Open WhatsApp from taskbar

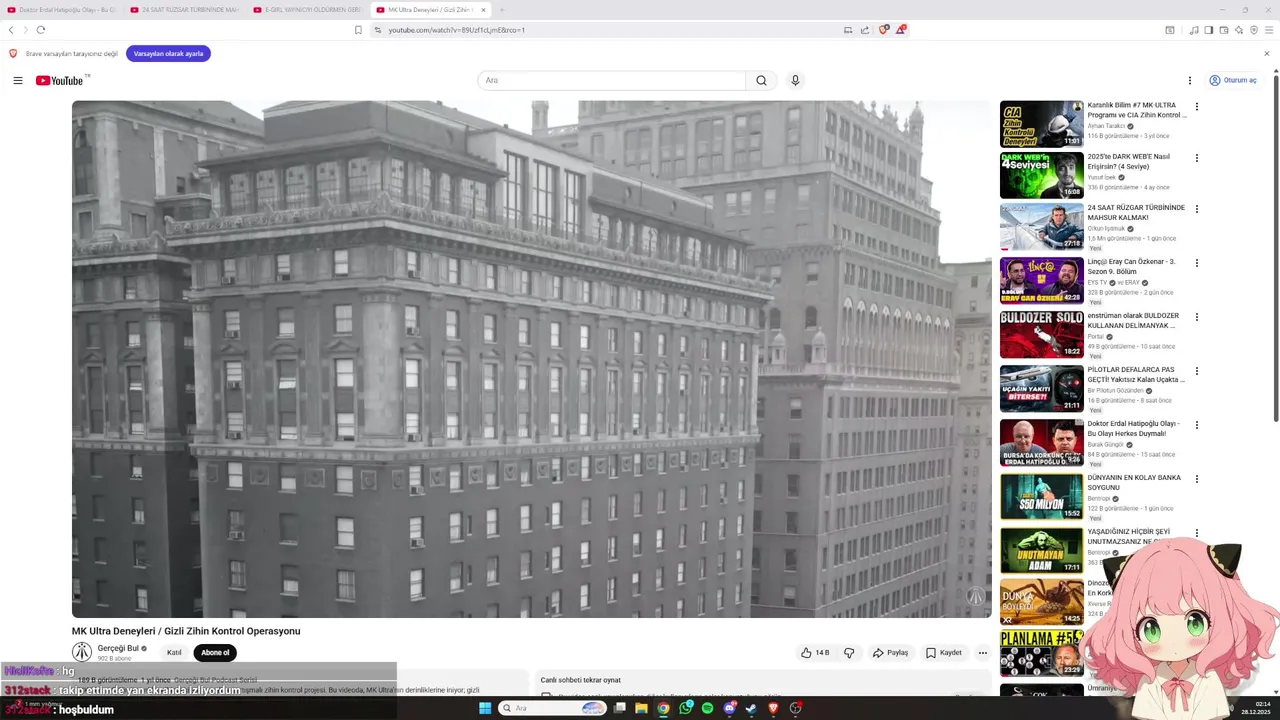pyautogui.click(x=685, y=708)
